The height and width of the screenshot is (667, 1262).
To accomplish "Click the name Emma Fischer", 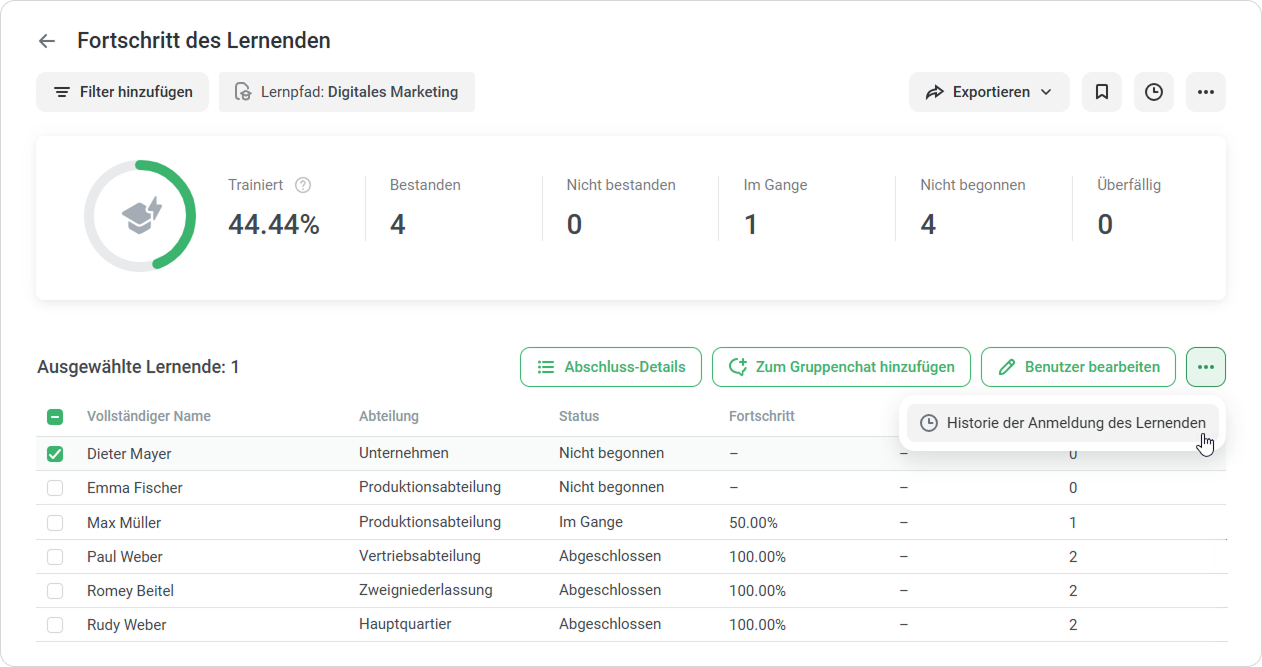I will click(135, 488).
